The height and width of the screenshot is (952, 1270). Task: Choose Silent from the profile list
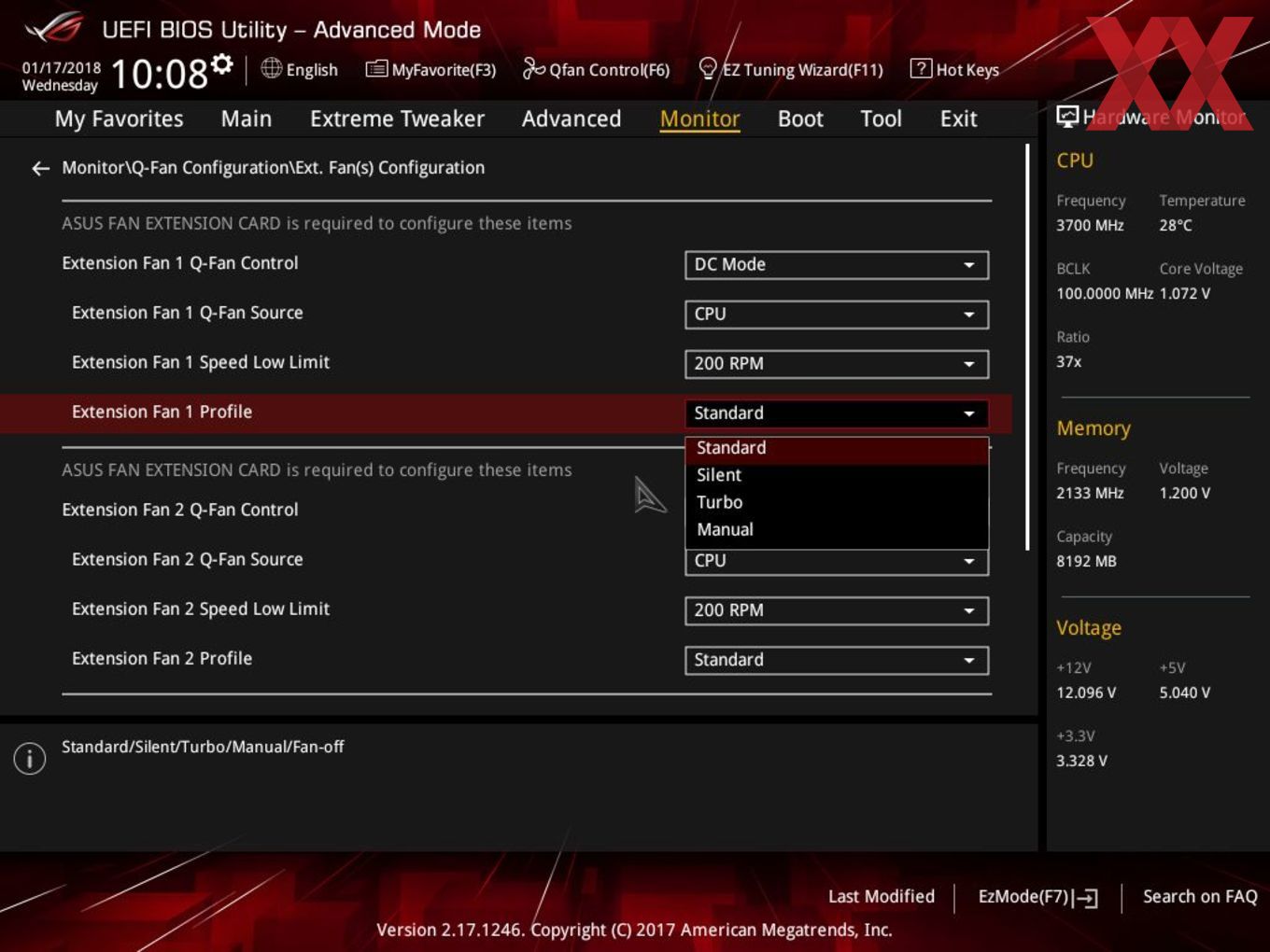tap(837, 476)
